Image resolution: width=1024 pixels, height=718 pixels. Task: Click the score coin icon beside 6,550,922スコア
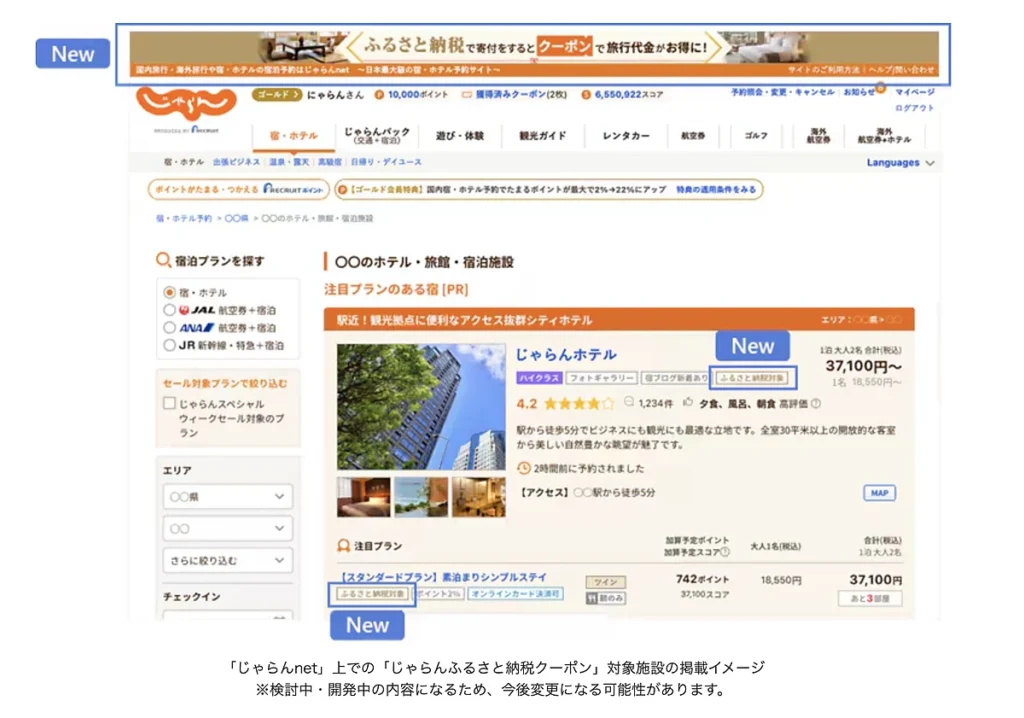tap(586, 95)
